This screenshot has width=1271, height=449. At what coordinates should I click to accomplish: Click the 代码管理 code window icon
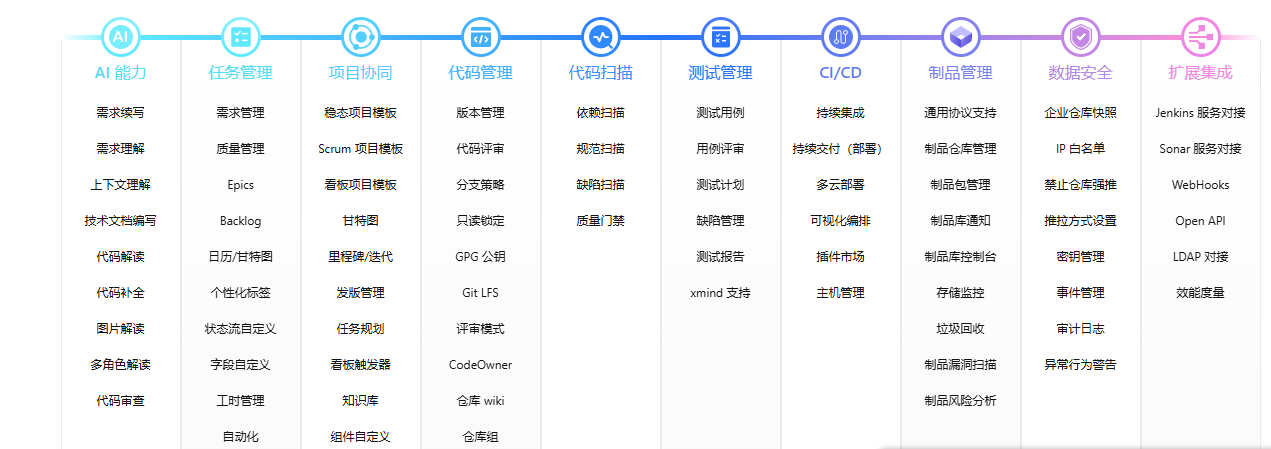(480, 37)
